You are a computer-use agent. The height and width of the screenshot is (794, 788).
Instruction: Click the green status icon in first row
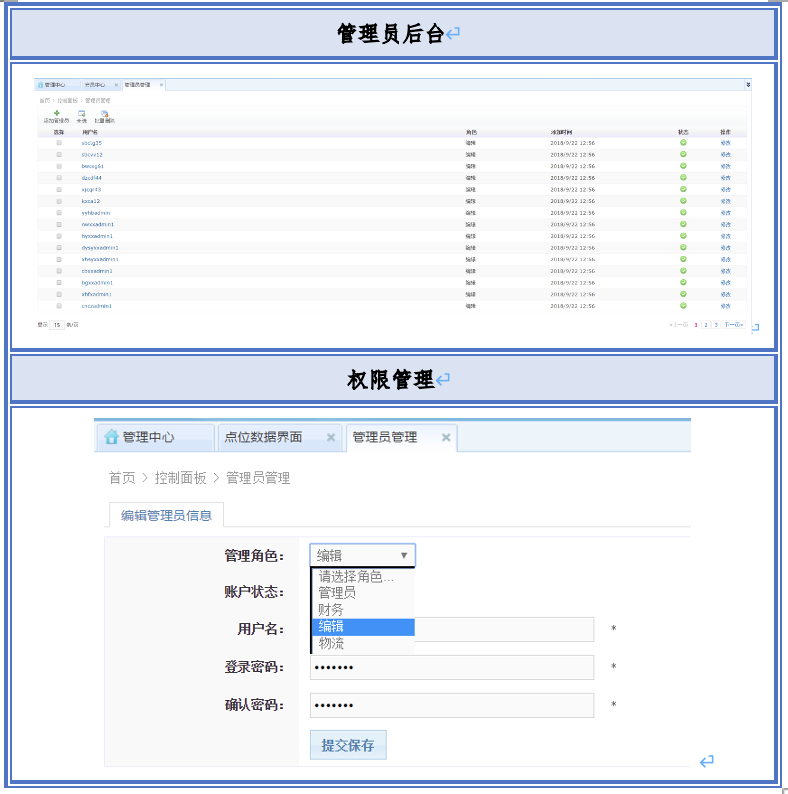click(x=683, y=143)
